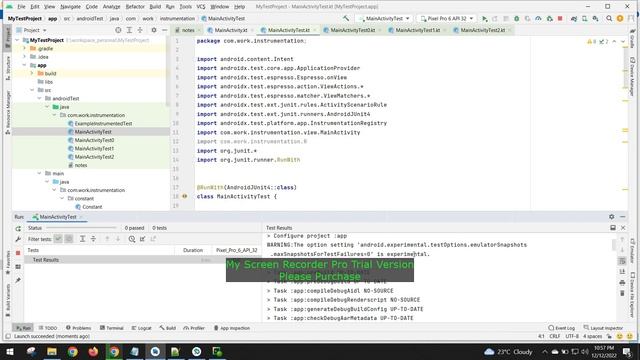Open the Terminal tool window
Image resolution: width=640 pixels, height=360 pixels.
pyautogui.click(x=111, y=328)
